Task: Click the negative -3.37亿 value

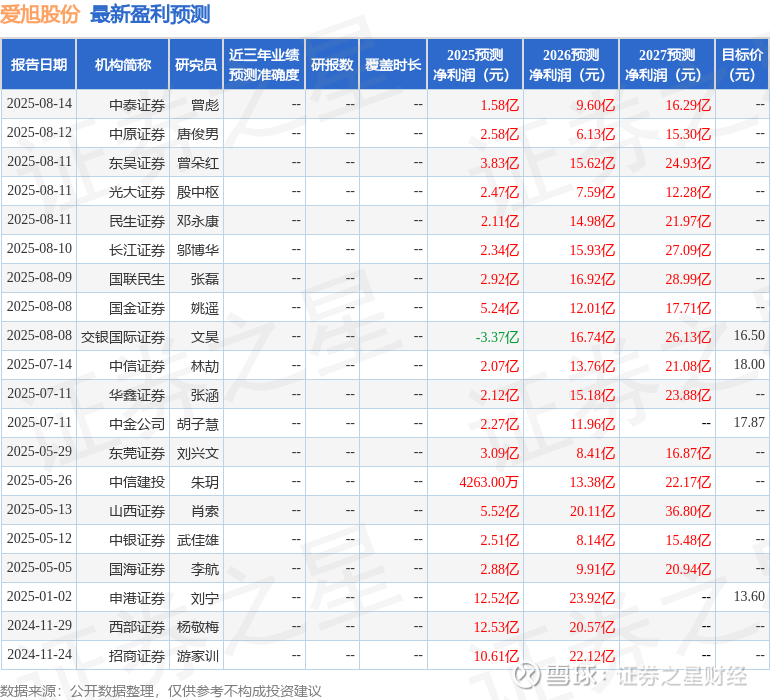Action: coord(497,336)
